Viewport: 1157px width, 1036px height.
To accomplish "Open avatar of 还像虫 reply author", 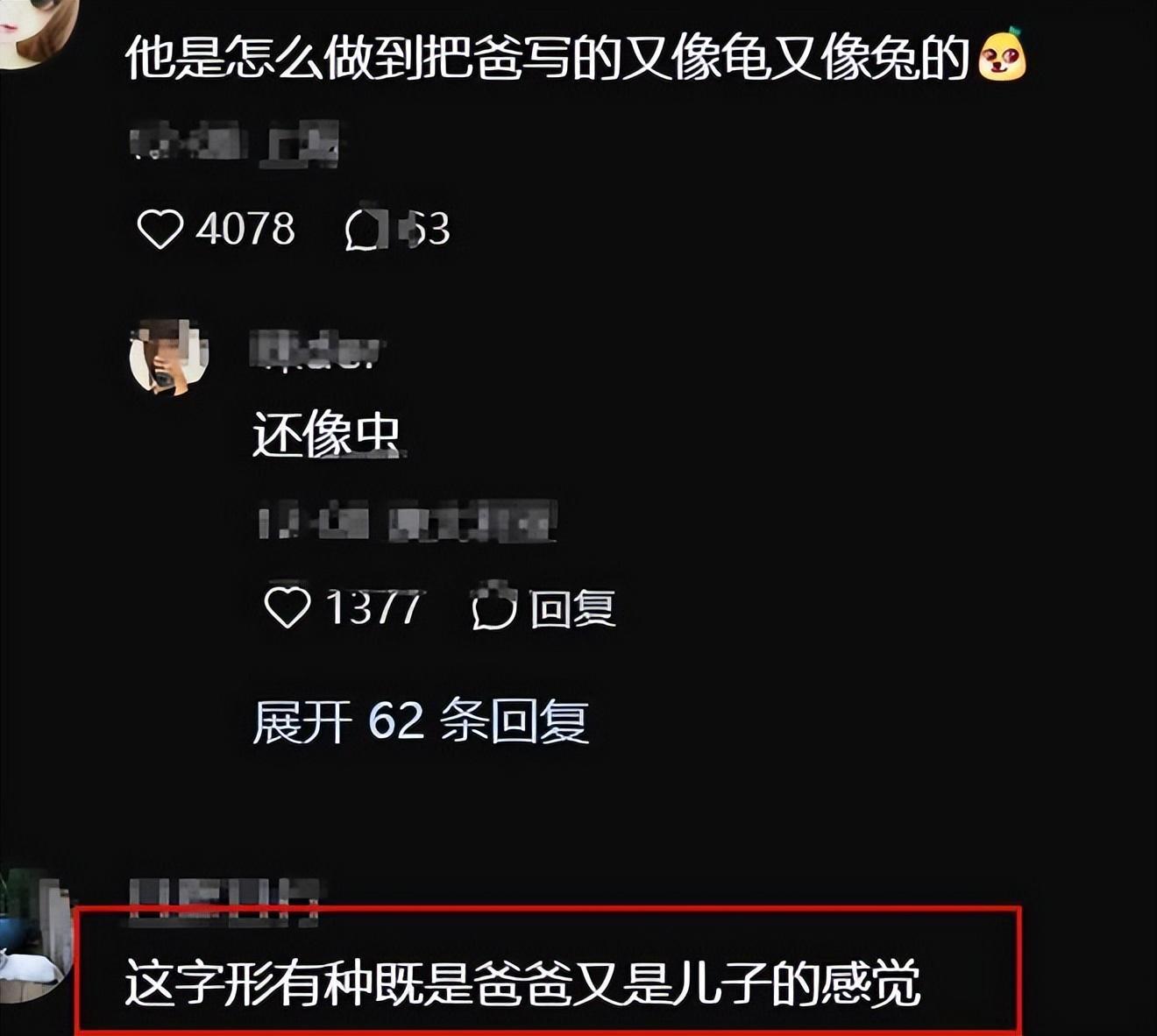I will click(169, 358).
